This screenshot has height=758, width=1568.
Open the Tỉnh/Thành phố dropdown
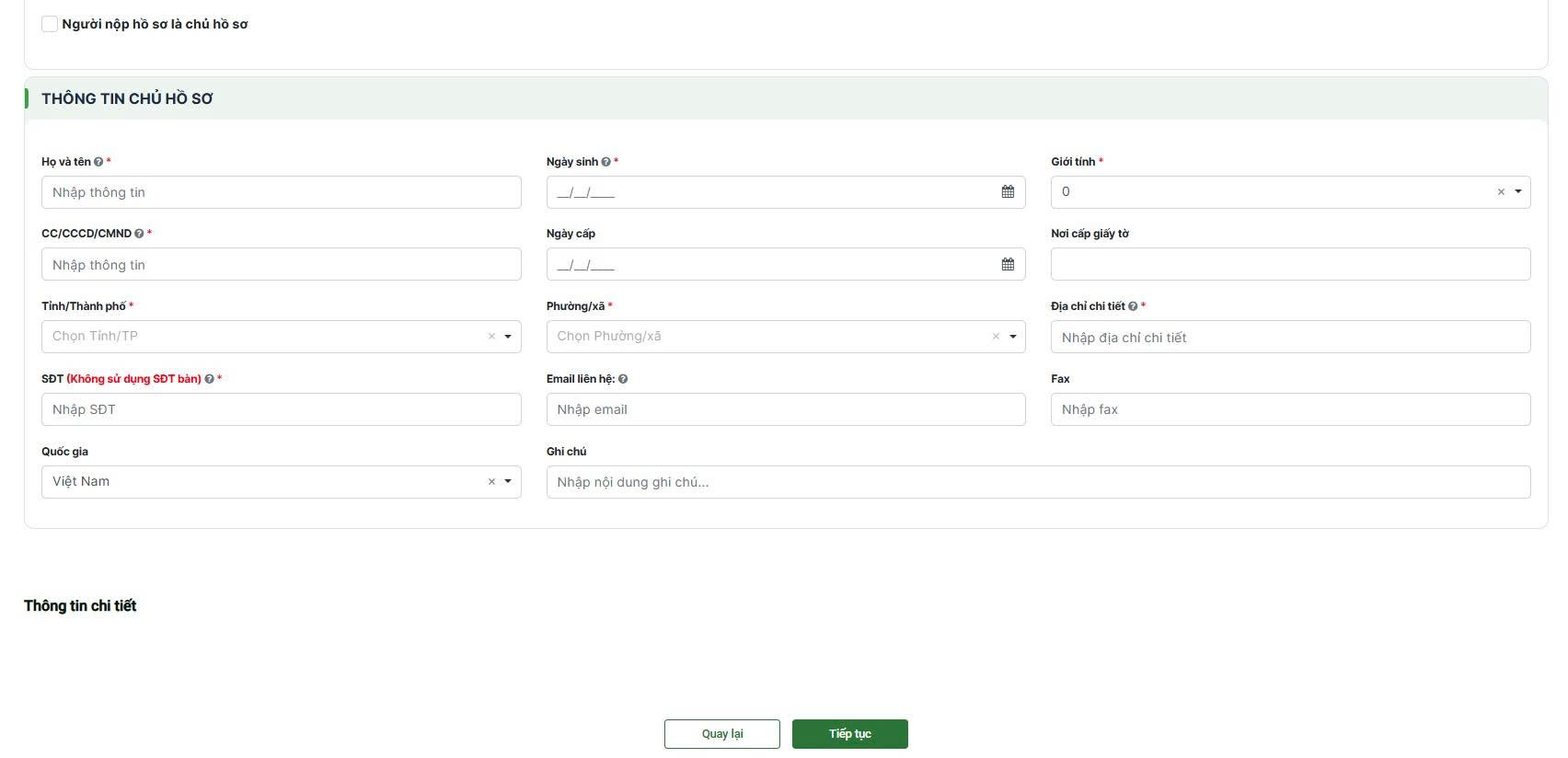[507, 337]
